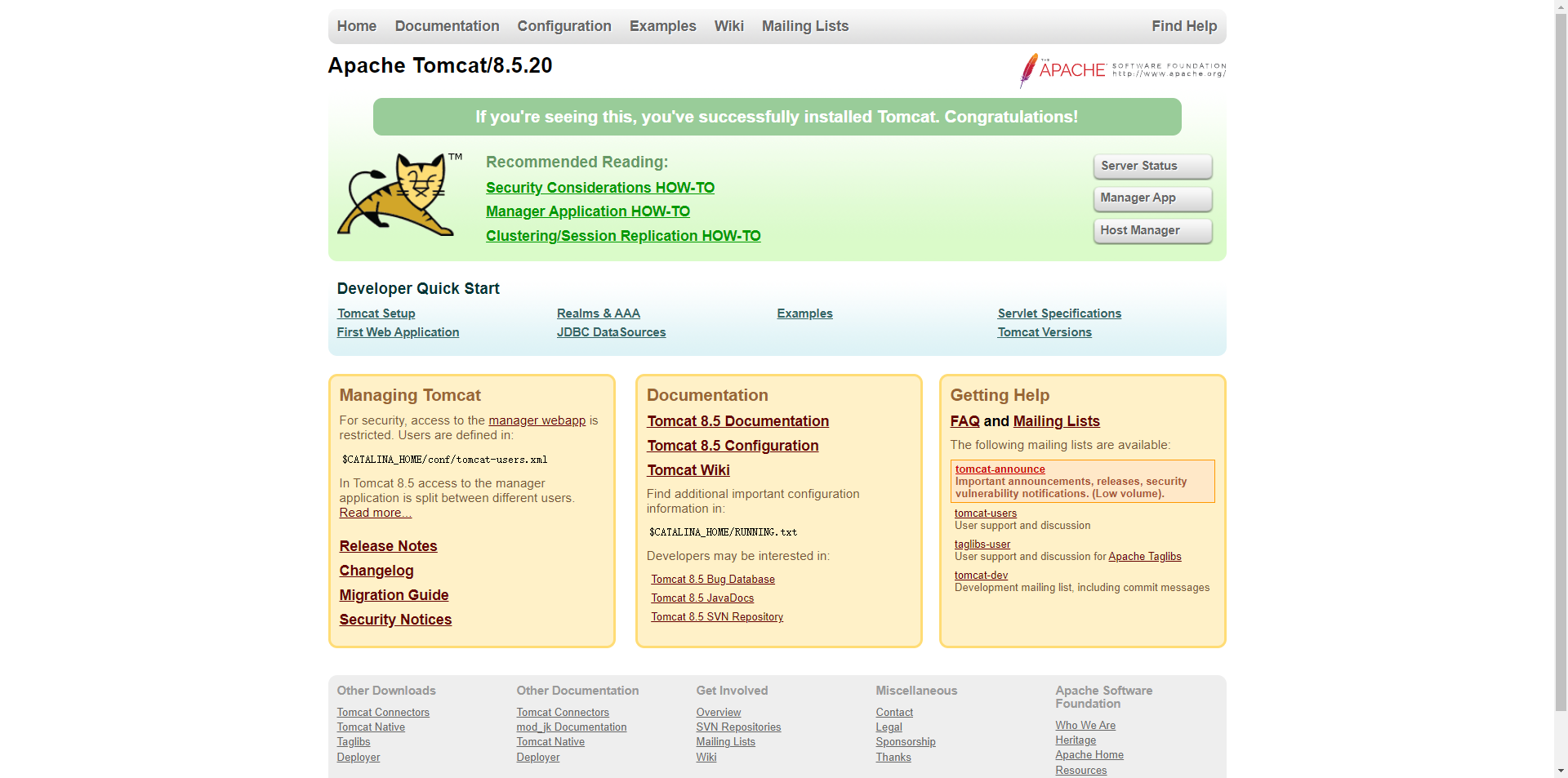Open Tomcat 8.5 Bug Database link
This screenshot has width=1568, height=778.
(713, 580)
